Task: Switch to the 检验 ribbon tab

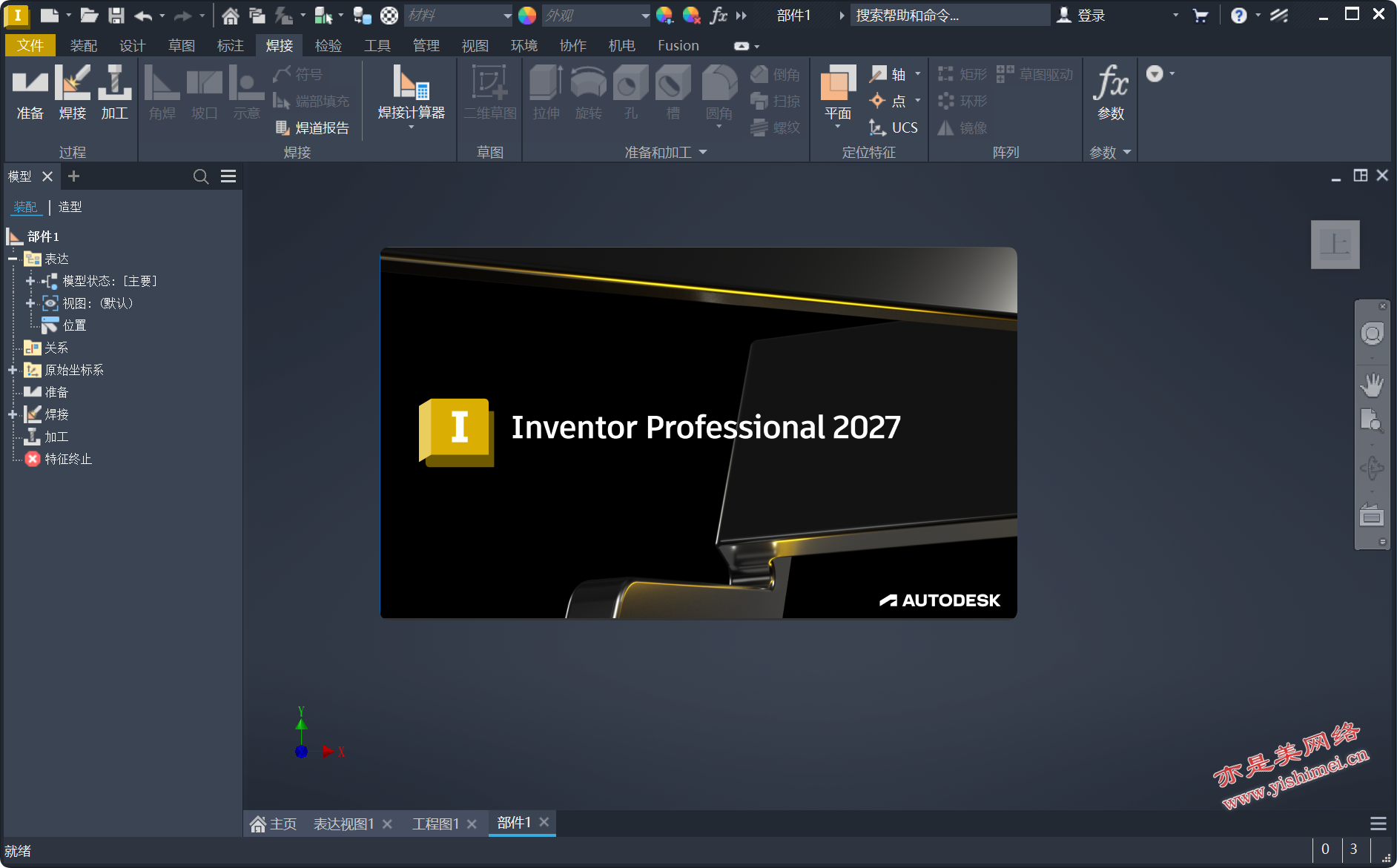Action: (x=328, y=45)
